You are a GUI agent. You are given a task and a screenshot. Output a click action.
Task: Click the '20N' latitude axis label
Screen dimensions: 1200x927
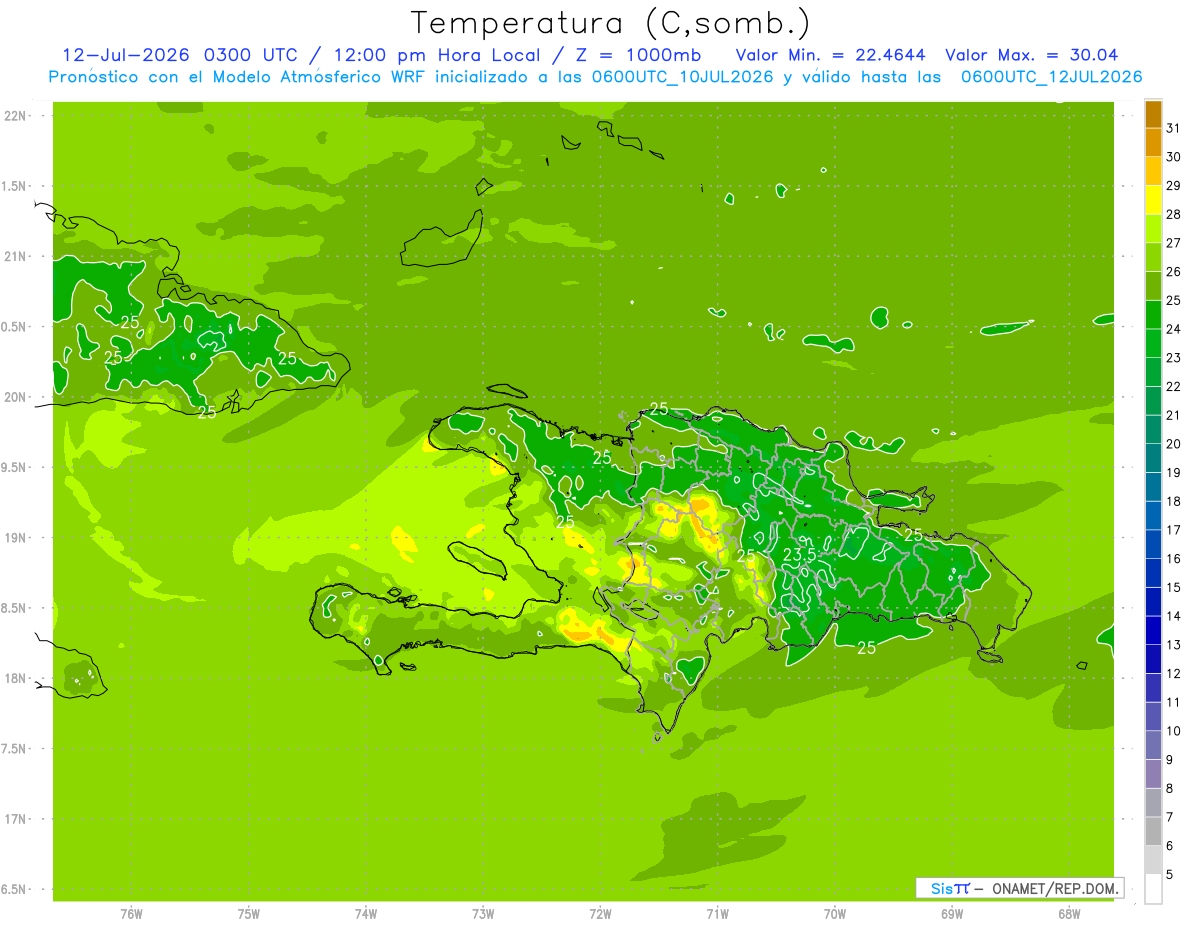pos(15,397)
